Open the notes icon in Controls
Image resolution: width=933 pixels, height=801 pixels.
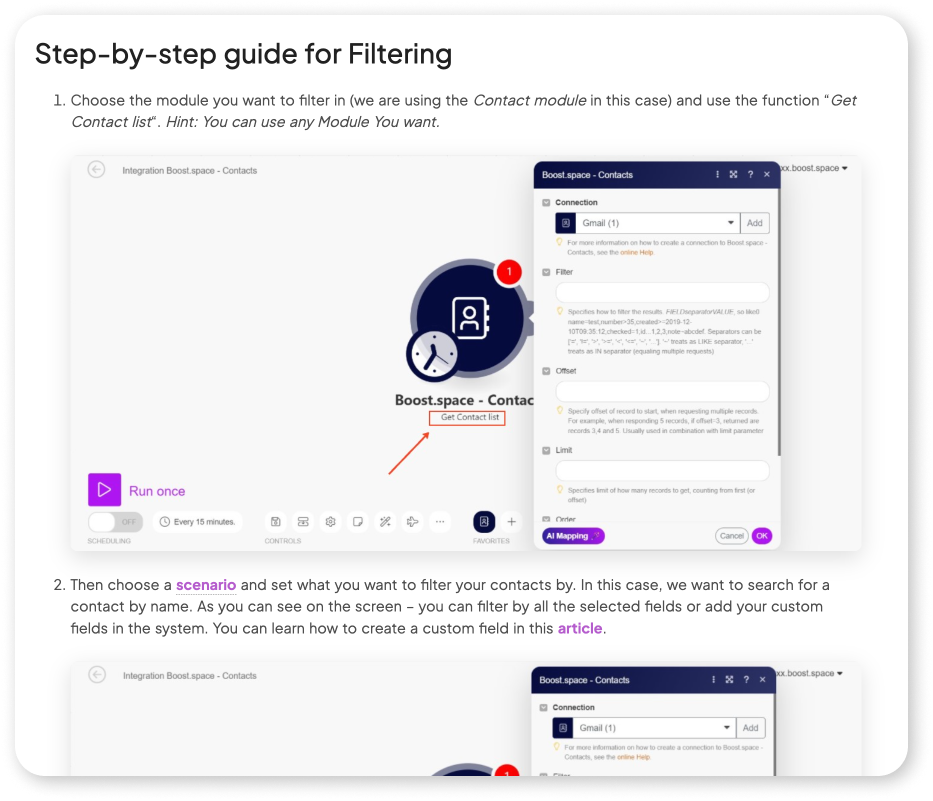(357, 521)
